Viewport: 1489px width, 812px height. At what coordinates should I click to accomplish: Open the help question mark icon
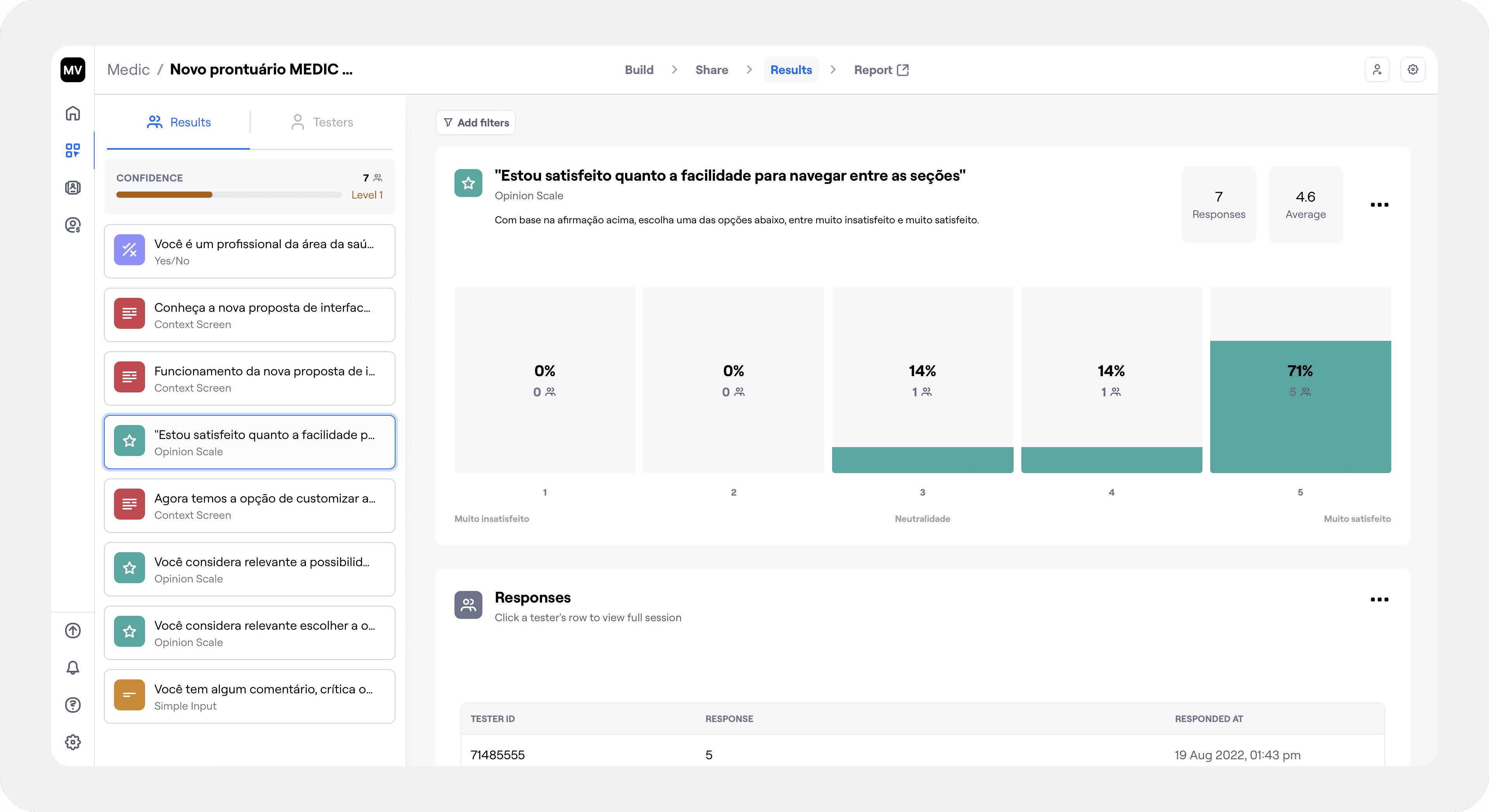73,705
